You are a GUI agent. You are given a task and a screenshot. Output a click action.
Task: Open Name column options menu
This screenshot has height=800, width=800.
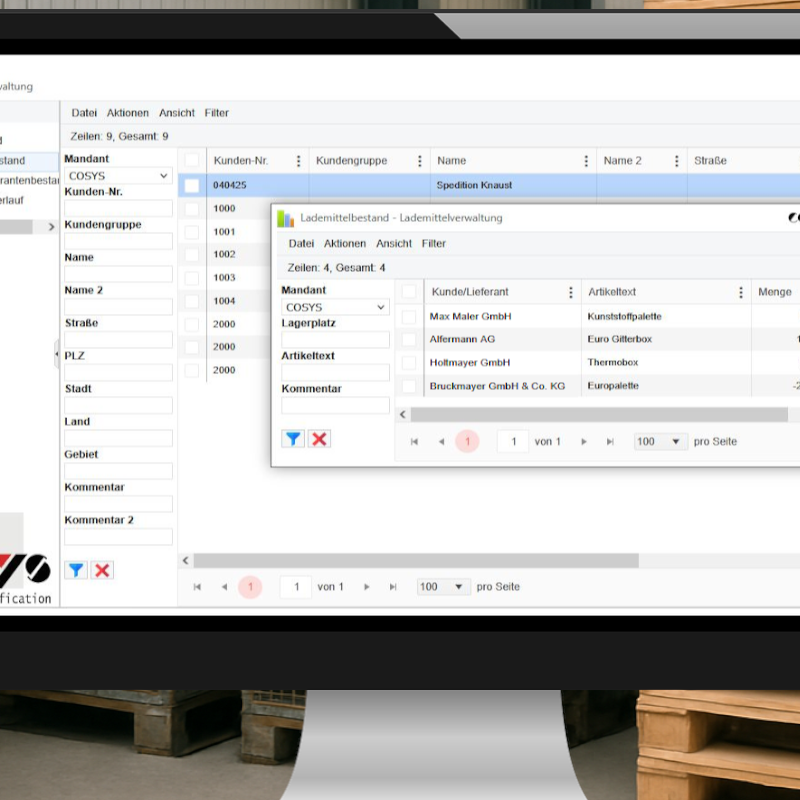(586, 161)
